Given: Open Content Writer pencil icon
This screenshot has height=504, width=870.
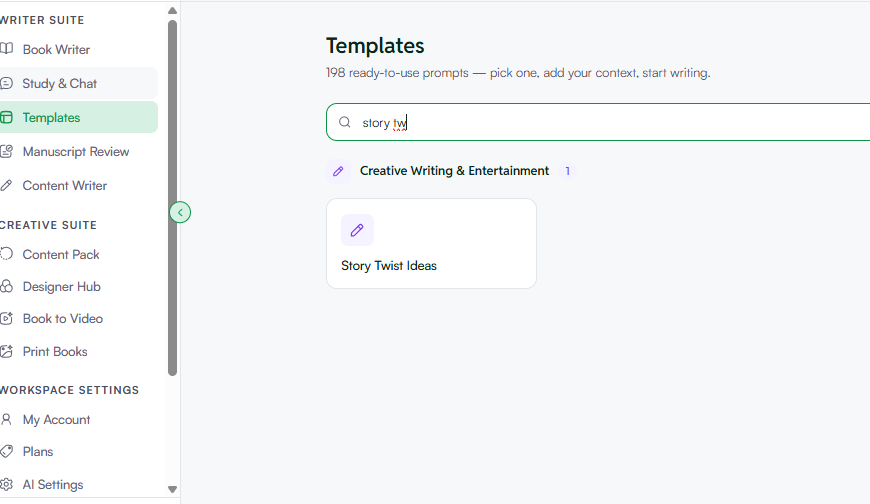Looking at the screenshot, I should coord(6,185).
